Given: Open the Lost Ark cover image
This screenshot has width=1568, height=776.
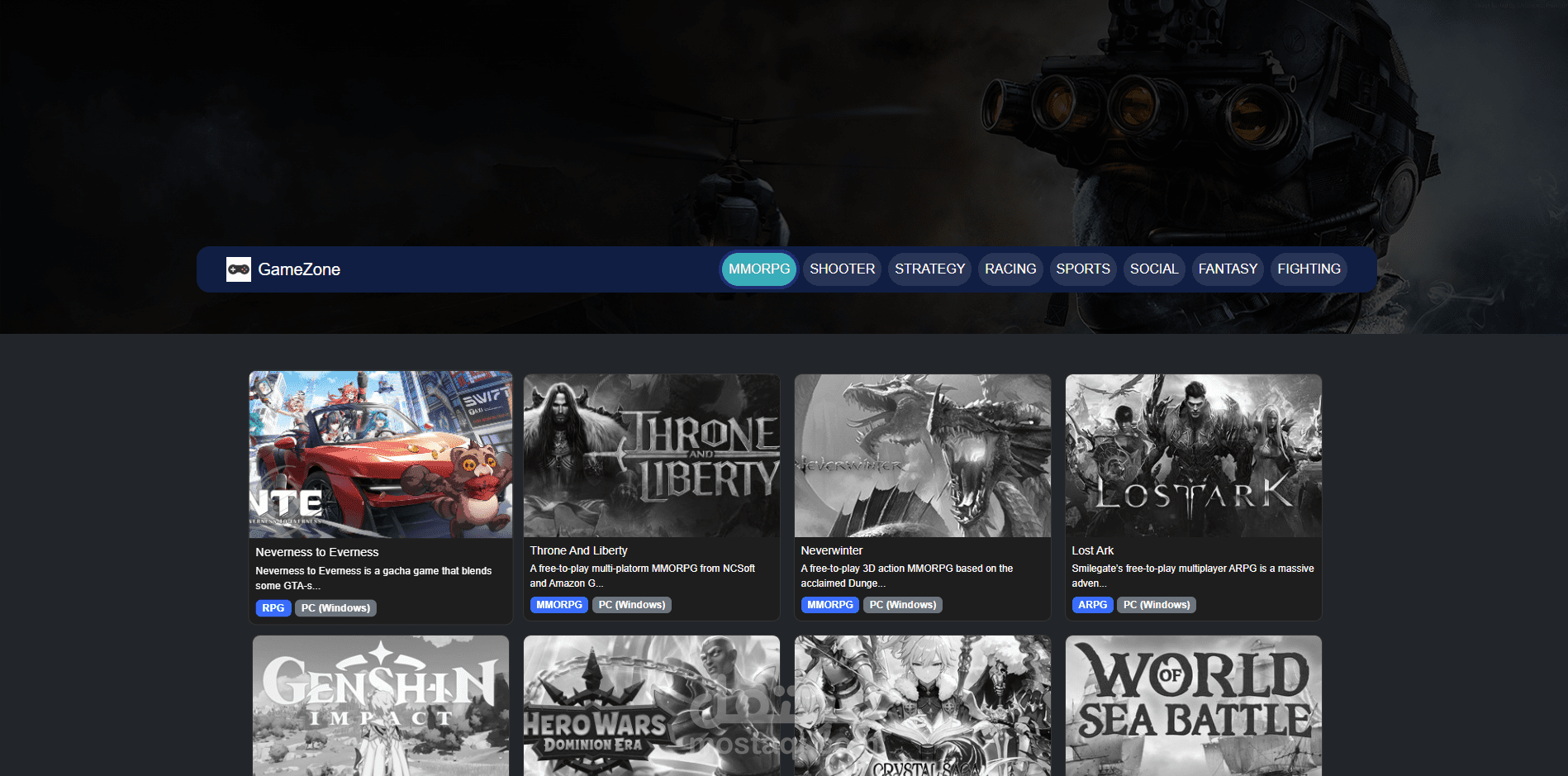Looking at the screenshot, I should click(x=1194, y=456).
